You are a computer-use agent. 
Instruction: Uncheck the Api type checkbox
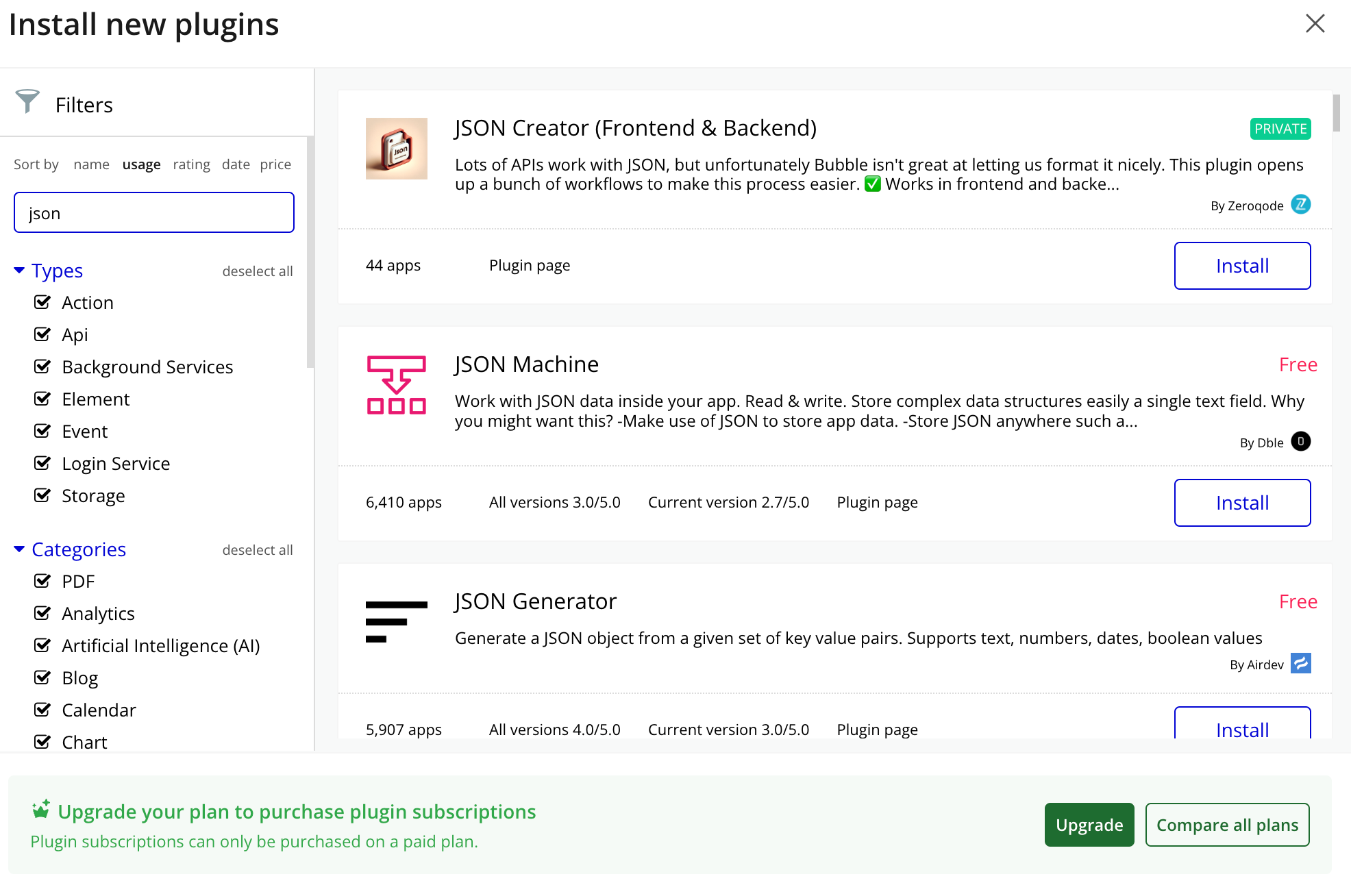coord(42,334)
